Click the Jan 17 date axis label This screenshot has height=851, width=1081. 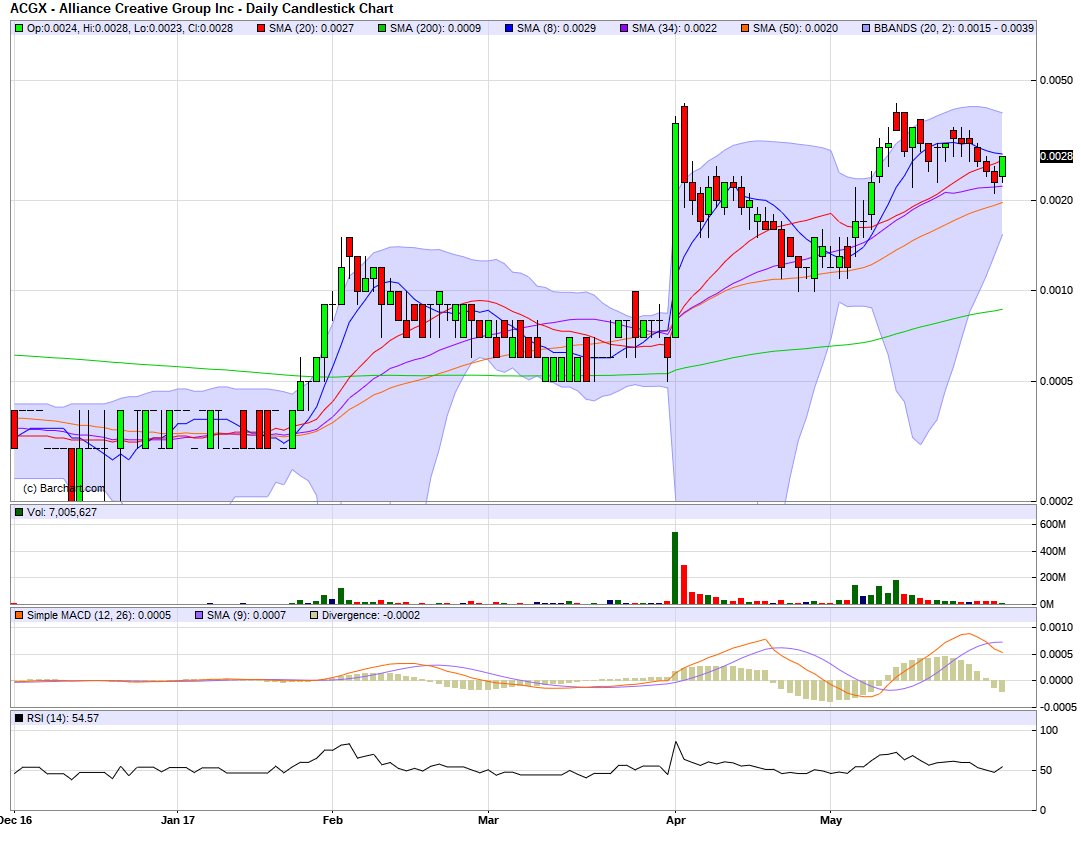point(178,820)
